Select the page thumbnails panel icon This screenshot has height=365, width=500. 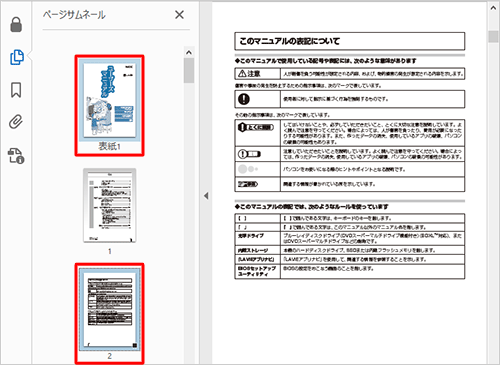17,57
